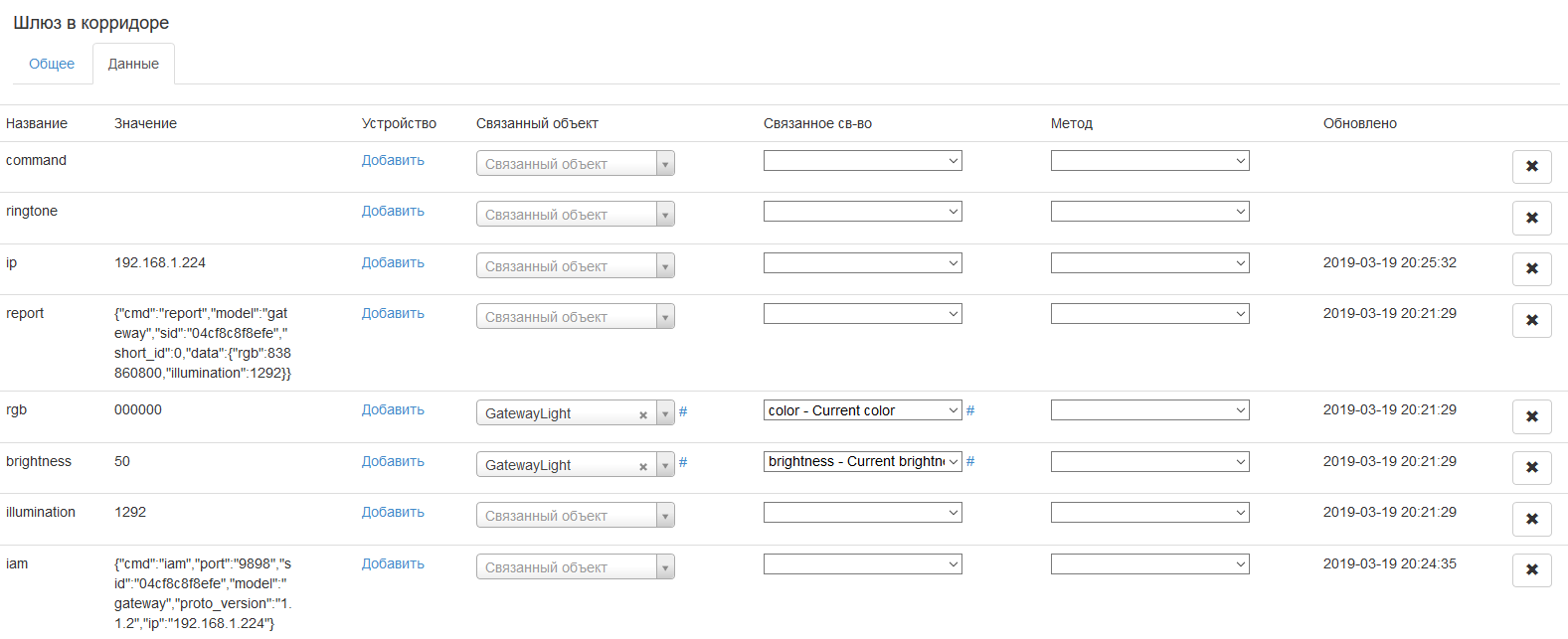
Task: Open the # link beside rgb GatewayLight object
Action: pos(683,411)
